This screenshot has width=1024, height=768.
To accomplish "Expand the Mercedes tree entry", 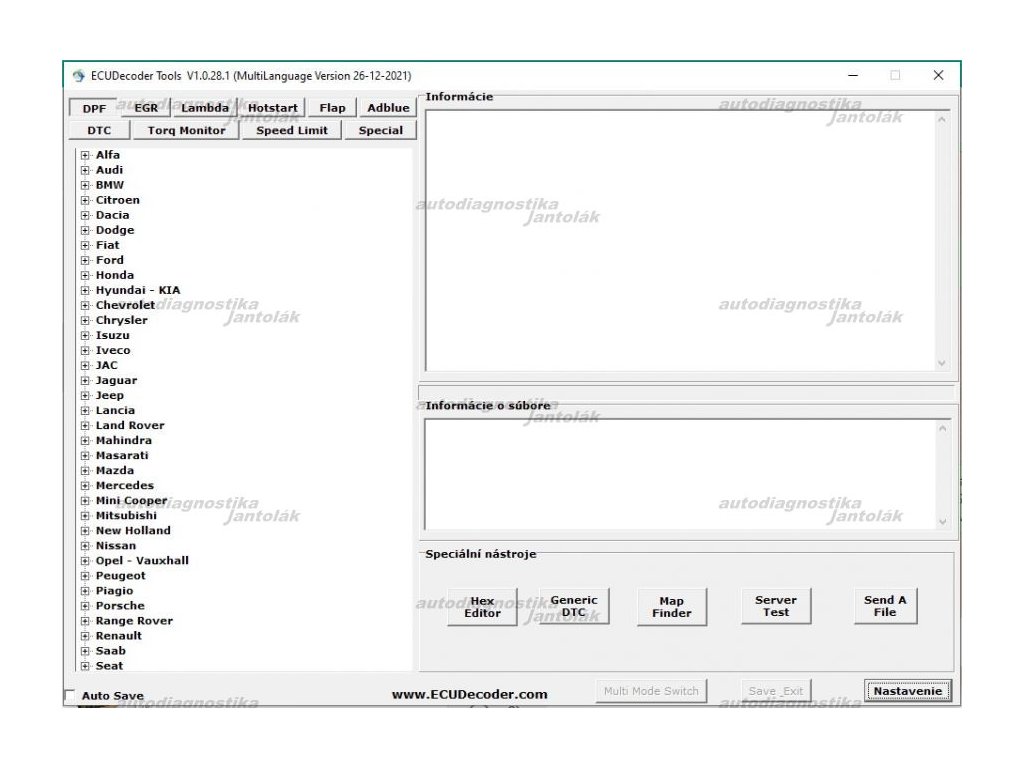I will [85, 486].
